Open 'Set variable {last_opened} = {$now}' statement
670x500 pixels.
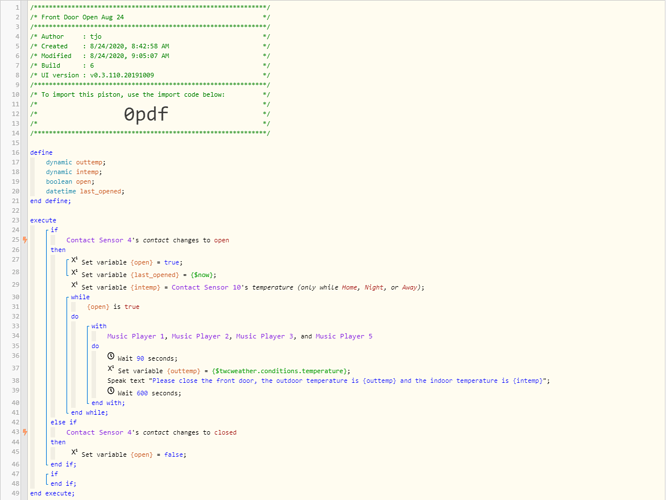(x=149, y=275)
